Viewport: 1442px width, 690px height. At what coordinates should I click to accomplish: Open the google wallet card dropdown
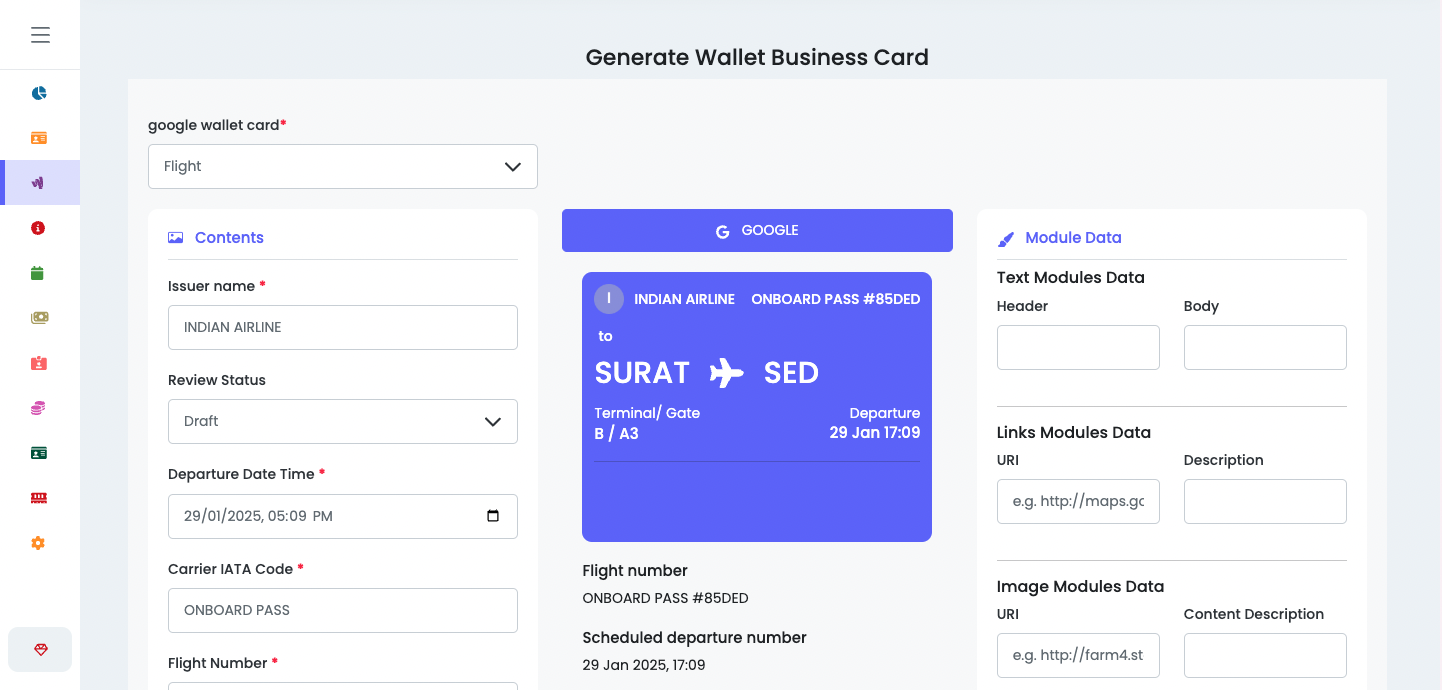click(x=343, y=166)
